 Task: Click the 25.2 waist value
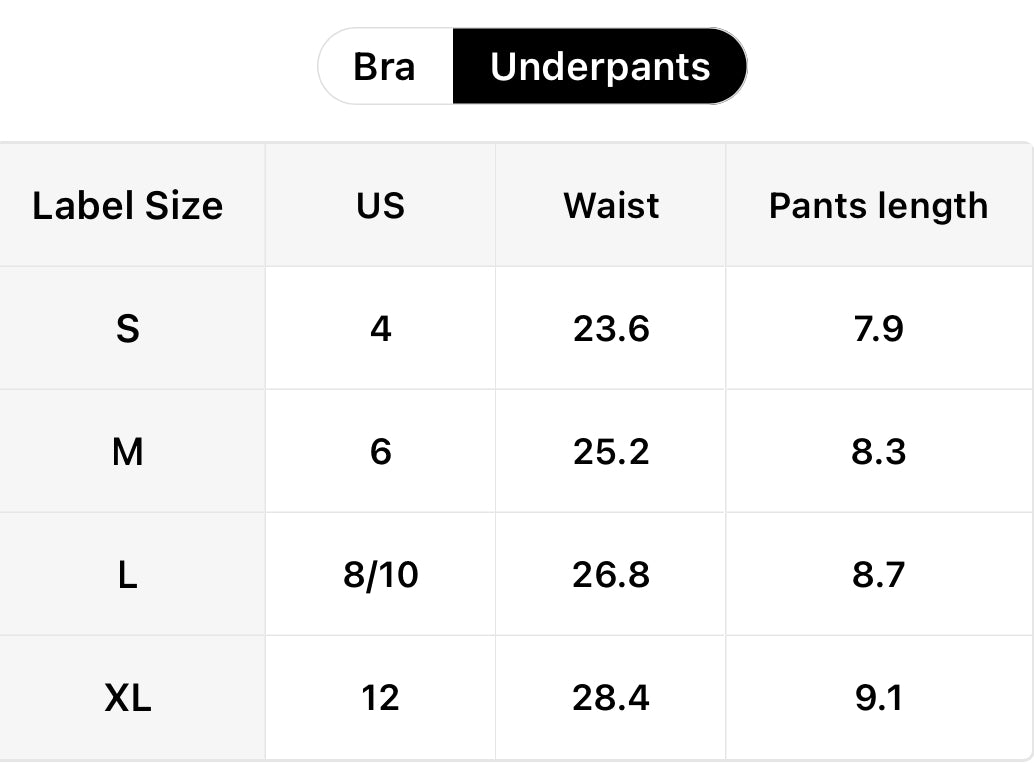click(611, 452)
